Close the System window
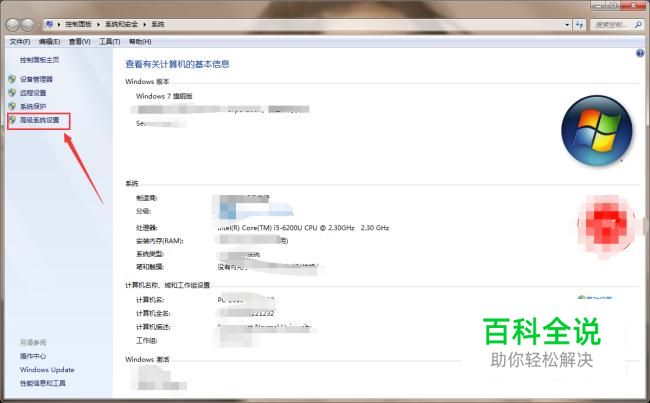 point(633,6)
